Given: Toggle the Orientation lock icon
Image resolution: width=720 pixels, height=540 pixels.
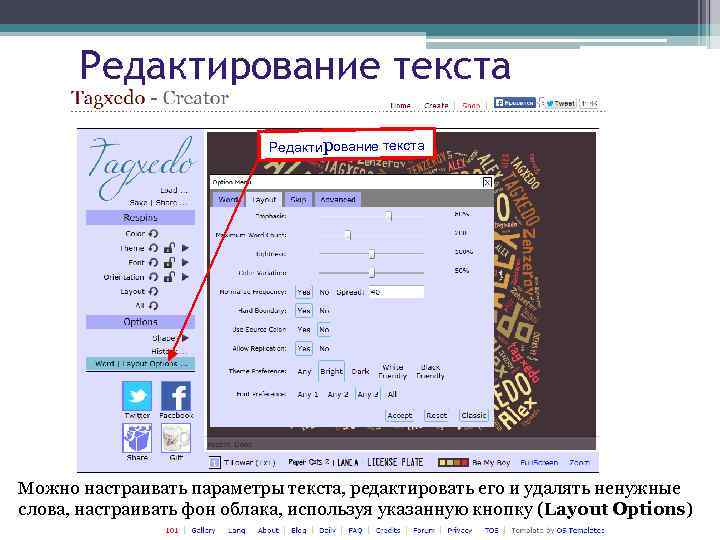Looking at the screenshot, I should click(169, 277).
